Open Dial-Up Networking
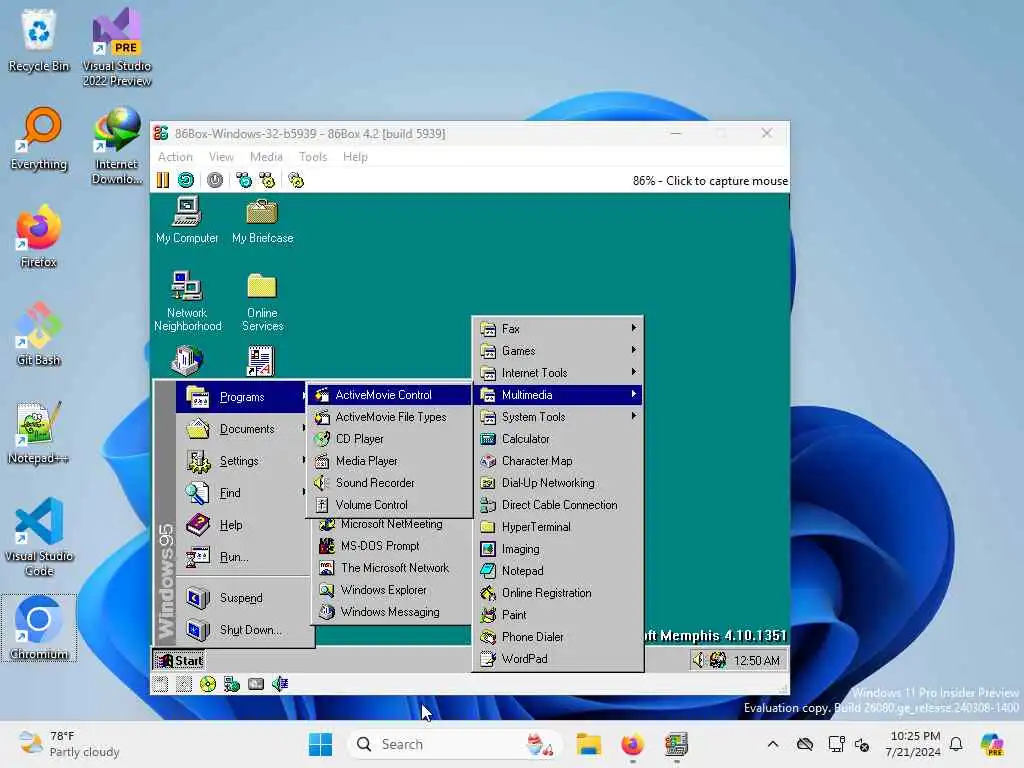The height and width of the screenshot is (768, 1024). pos(558,483)
